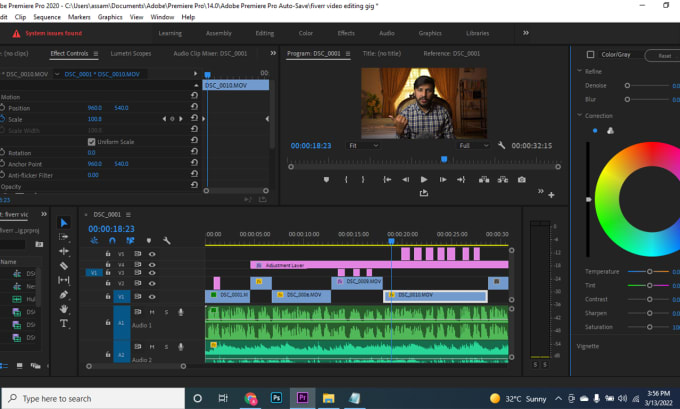Collapse the Refine section
Screen dimensions: 680x409
coord(579,71)
